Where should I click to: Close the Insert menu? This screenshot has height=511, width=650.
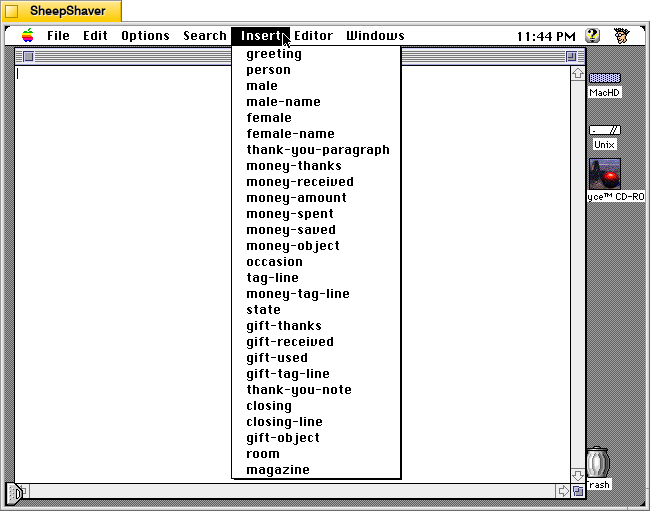[x=261, y=36]
